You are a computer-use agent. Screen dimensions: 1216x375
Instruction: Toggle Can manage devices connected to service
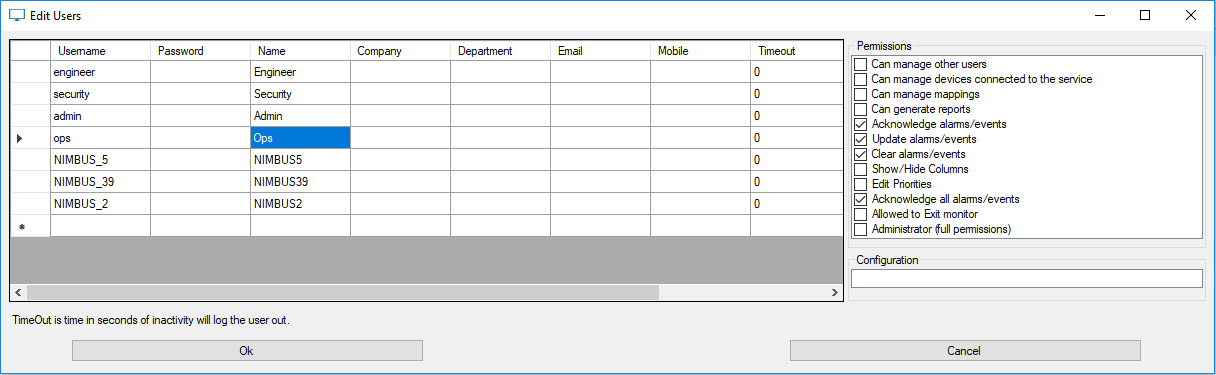[860, 79]
